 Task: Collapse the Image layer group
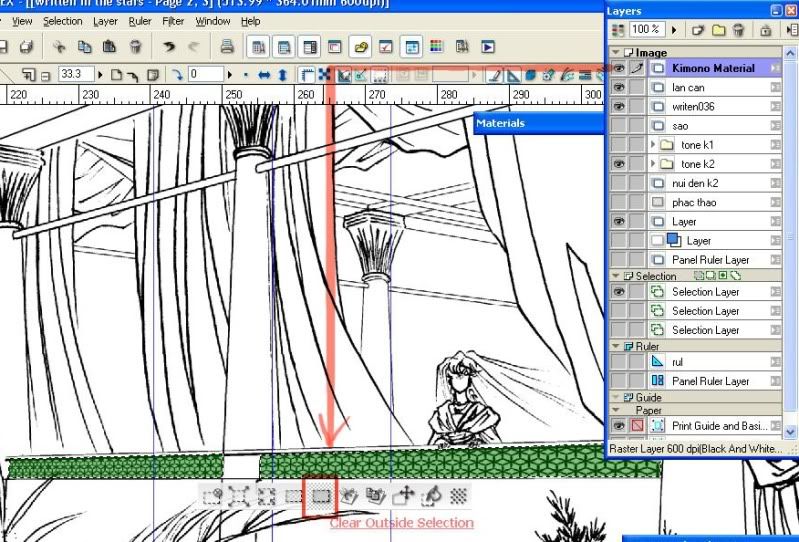[x=615, y=52]
